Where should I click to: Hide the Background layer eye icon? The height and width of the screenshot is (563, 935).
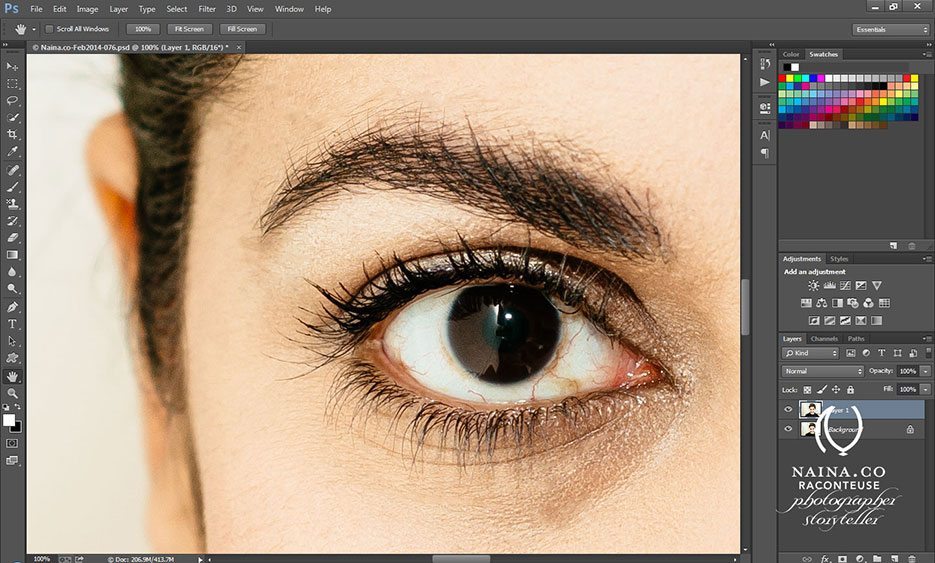coord(788,429)
